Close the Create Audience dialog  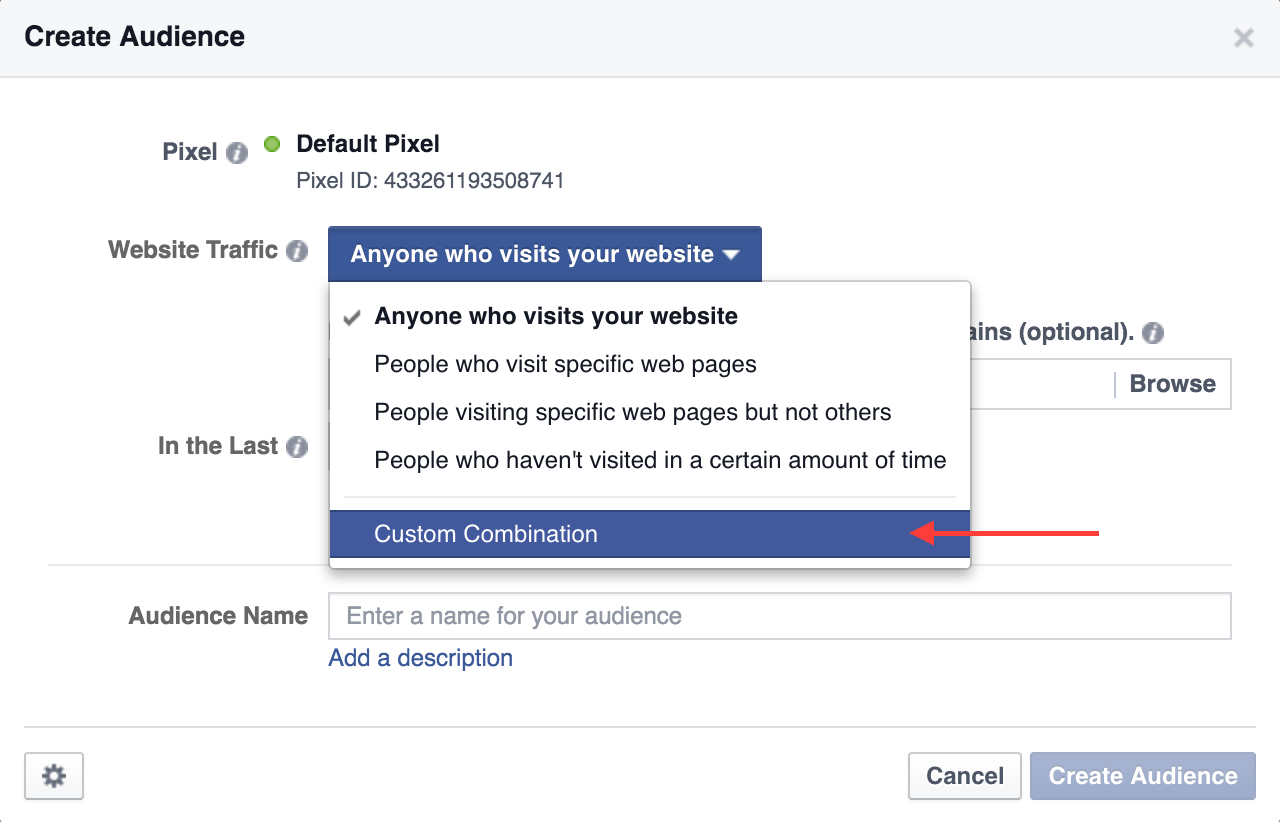(1243, 38)
